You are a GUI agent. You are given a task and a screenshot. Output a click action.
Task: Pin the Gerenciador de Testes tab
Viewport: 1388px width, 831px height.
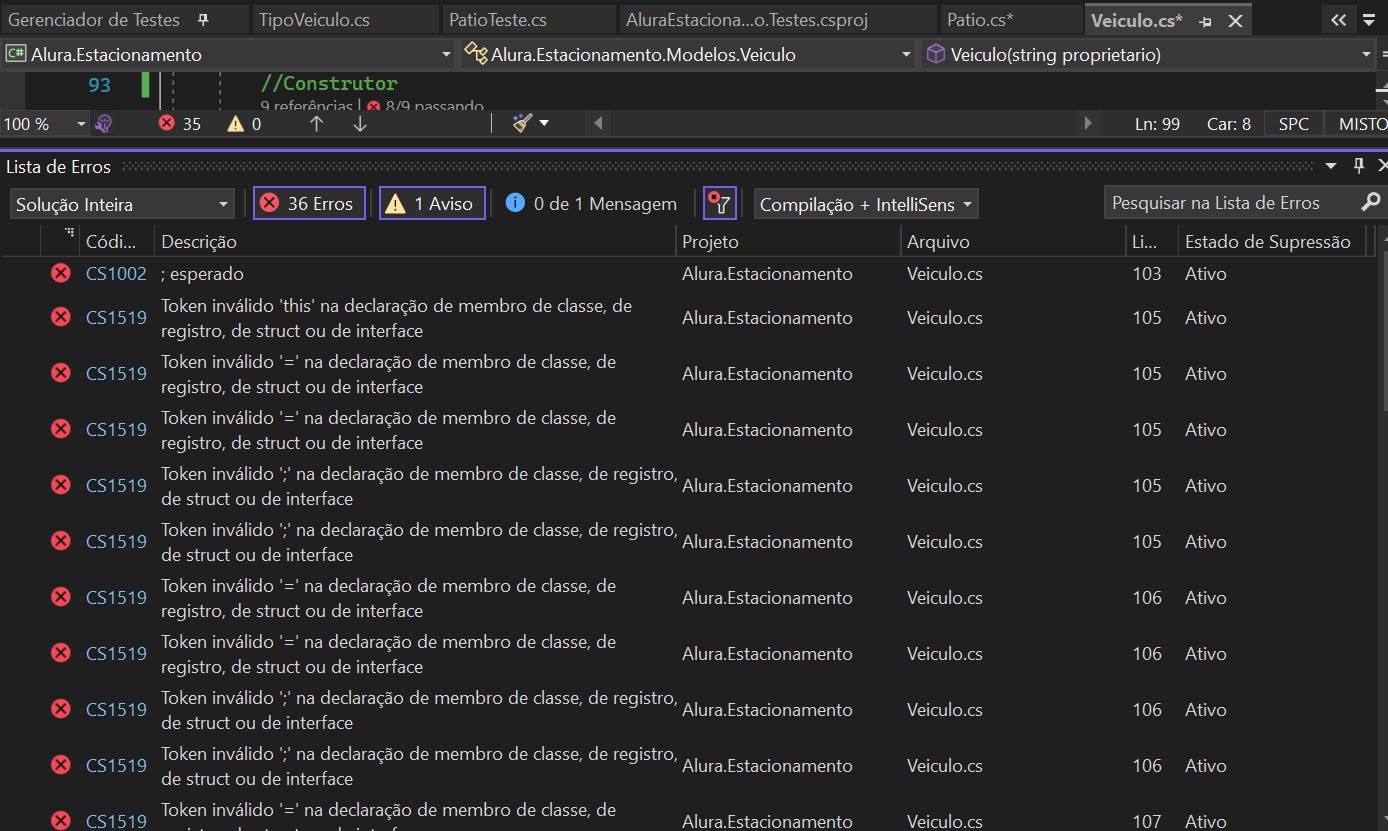tap(204, 20)
